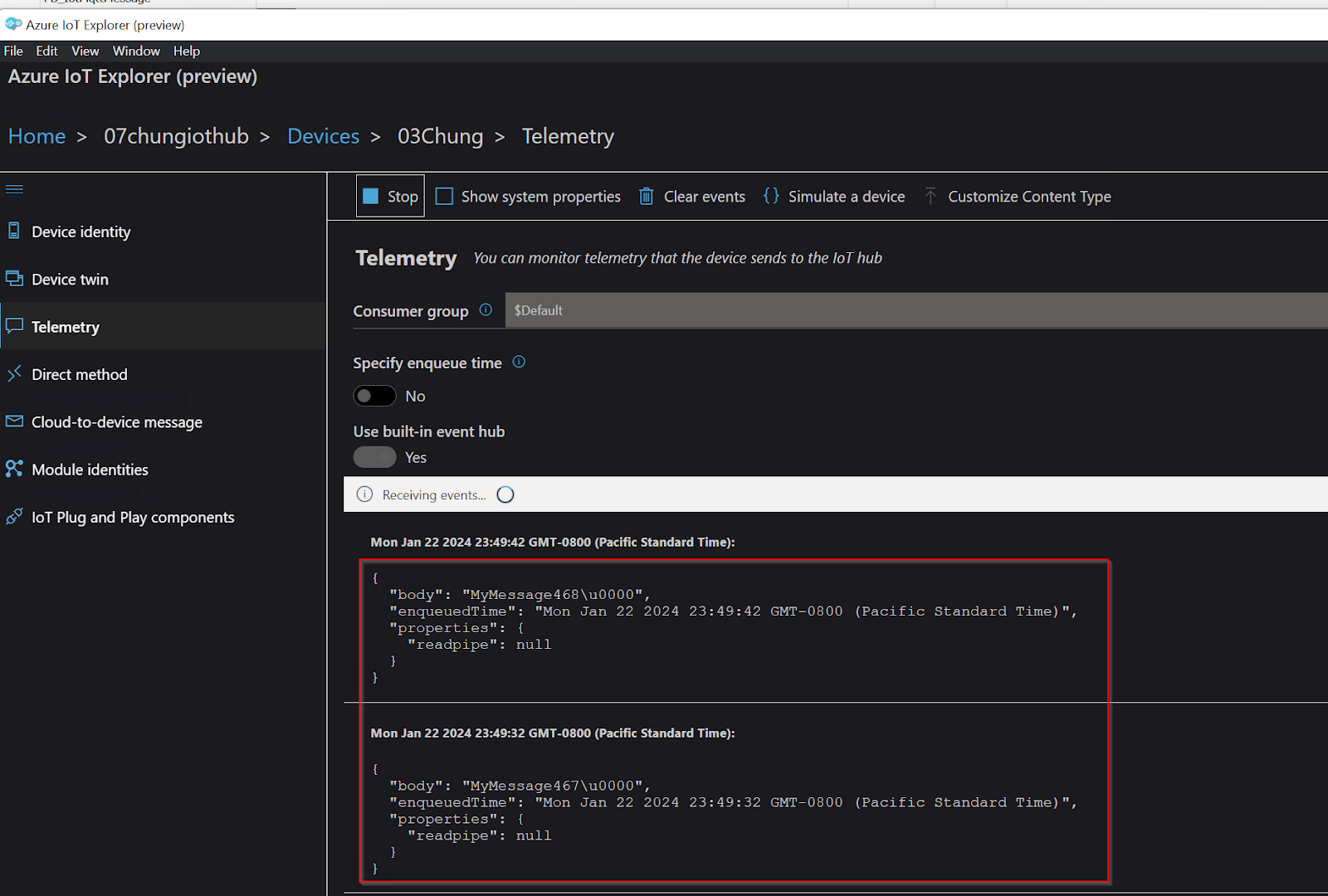Toggle the Specify enqueue time switch

click(x=374, y=396)
